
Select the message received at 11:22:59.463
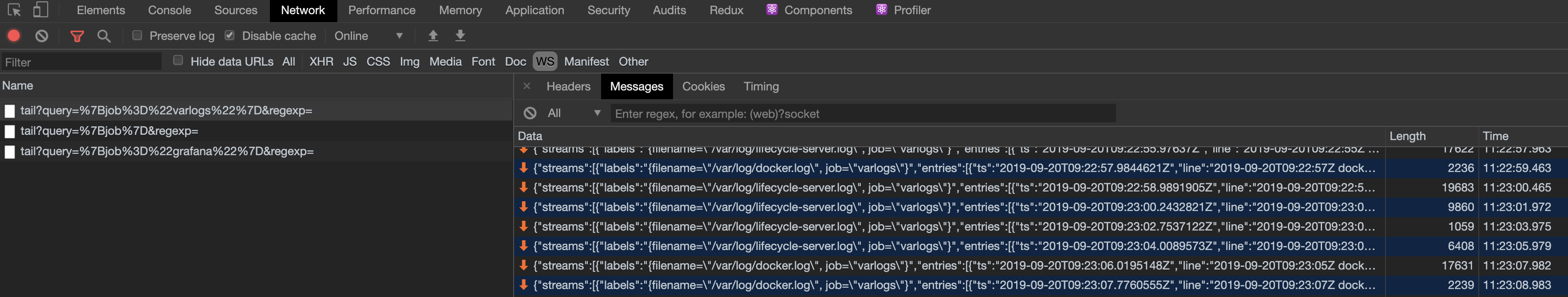1041,168
